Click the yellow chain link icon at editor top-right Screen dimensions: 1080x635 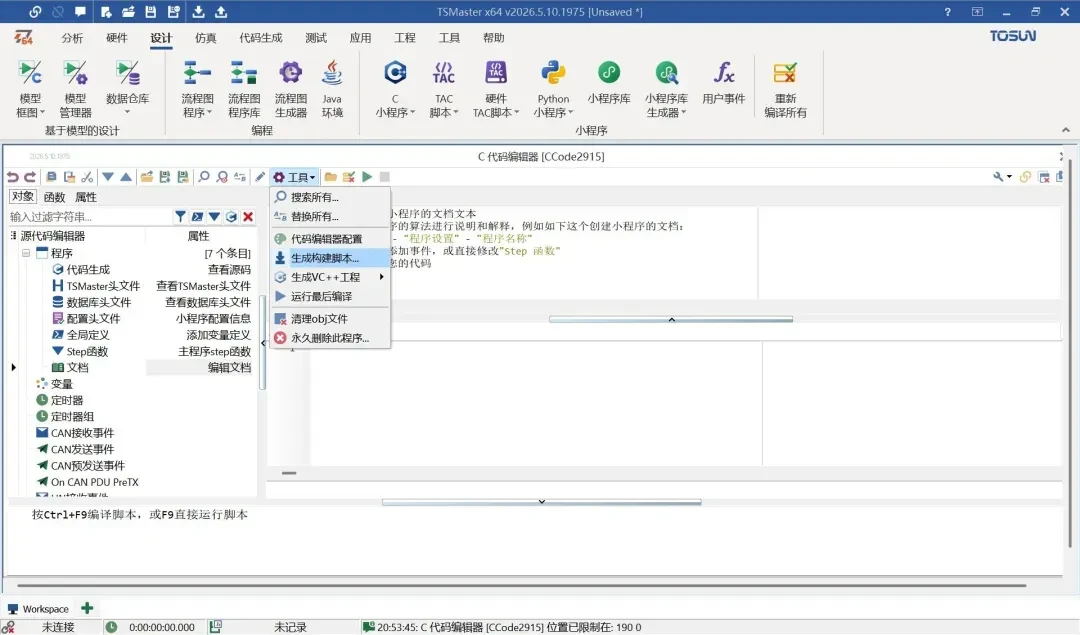[1026, 177]
